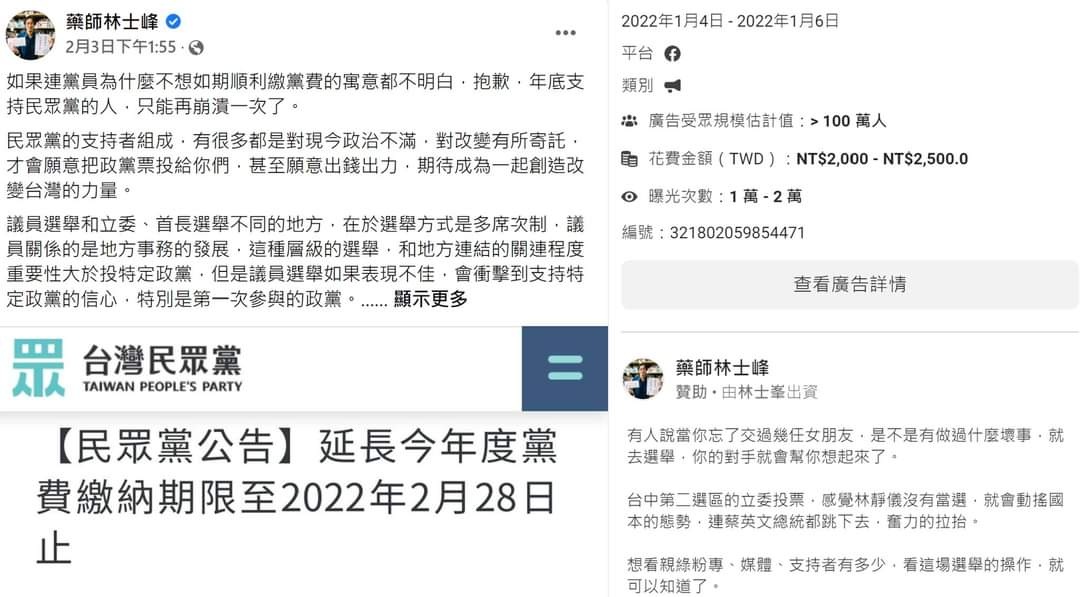Click the audience size people icon
The width and height of the screenshot is (1080, 597).
click(630, 121)
